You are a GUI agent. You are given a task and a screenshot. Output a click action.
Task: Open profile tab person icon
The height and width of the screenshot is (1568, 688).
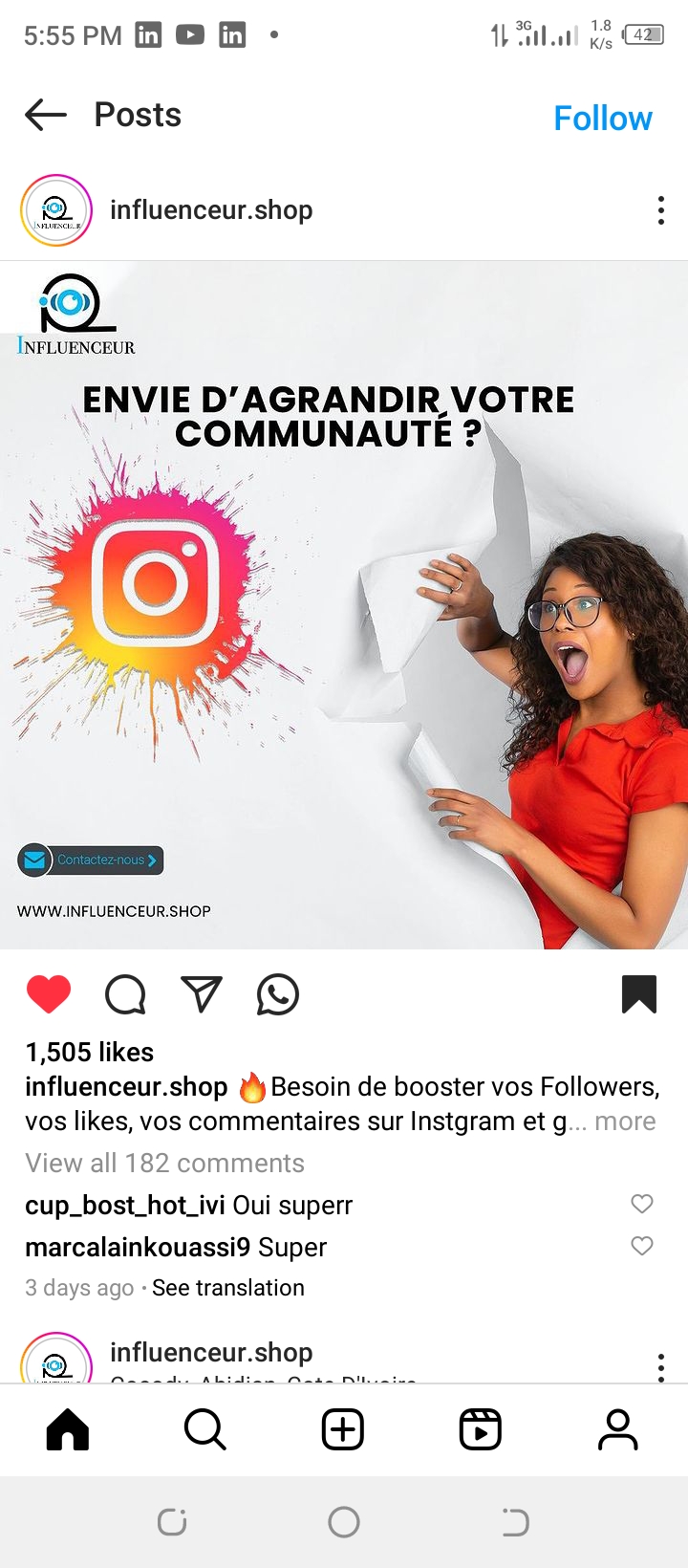(618, 1430)
